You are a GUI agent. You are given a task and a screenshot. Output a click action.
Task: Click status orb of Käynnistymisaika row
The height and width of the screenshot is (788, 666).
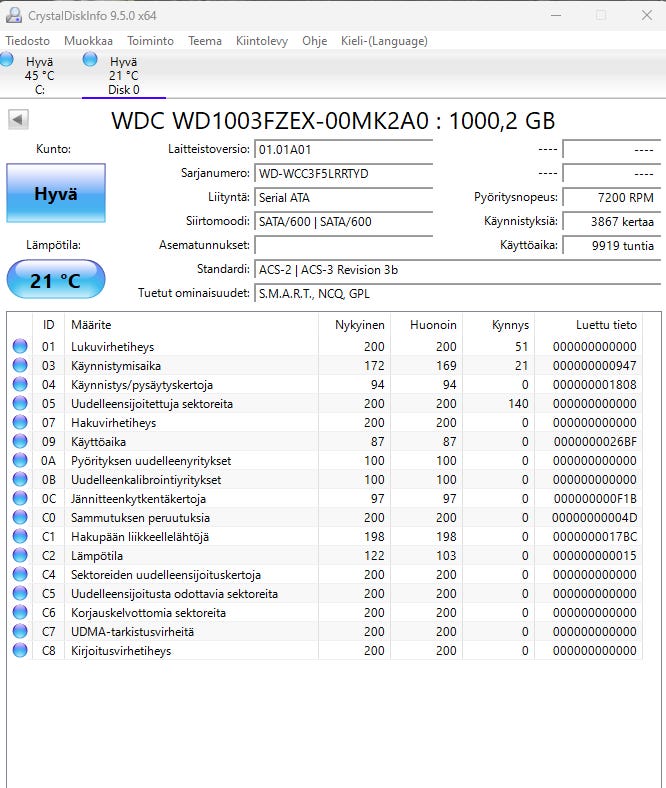20,365
